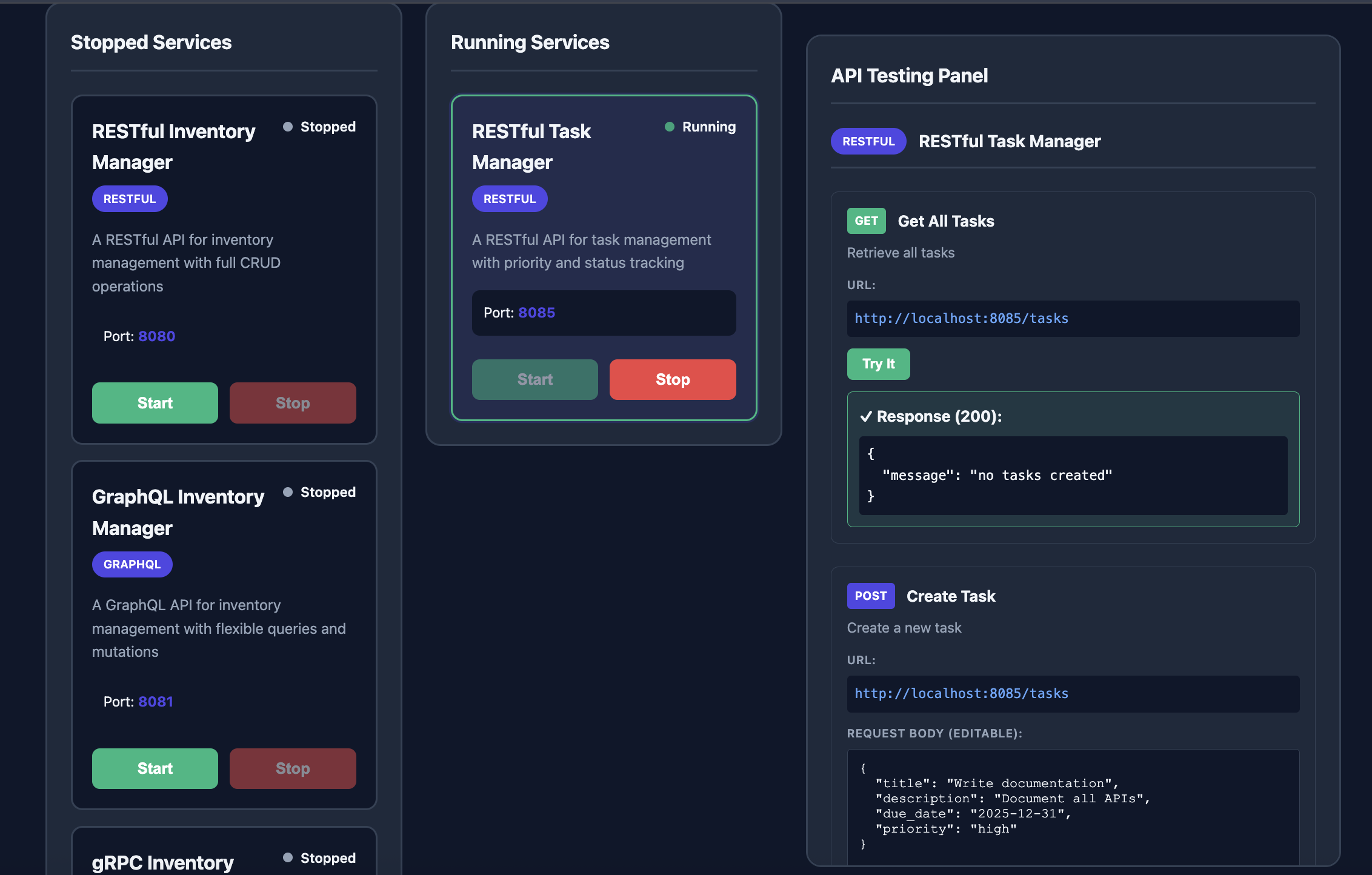Click the Stopped indicator on gRPC Inventory card
Image resolution: width=1372 pixels, height=875 pixels.
(x=288, y=857)
